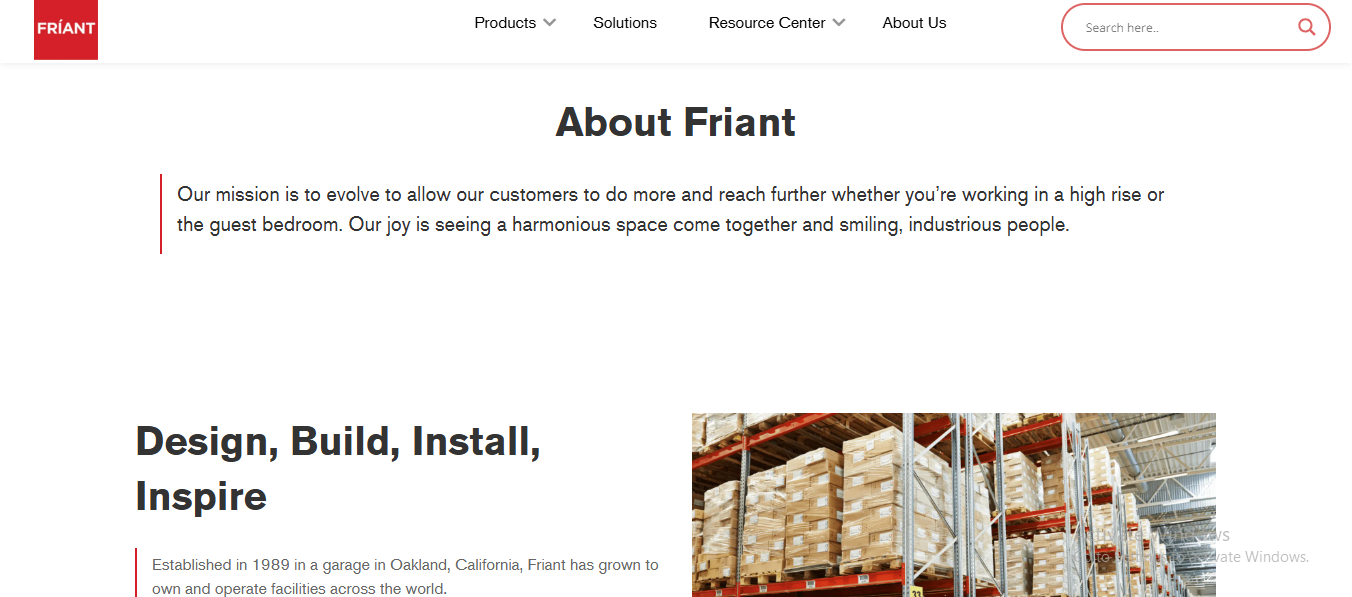
Task: Click the red bar beside "Established in 1989"
Action: pyautogui.click(x=136, y=573)
